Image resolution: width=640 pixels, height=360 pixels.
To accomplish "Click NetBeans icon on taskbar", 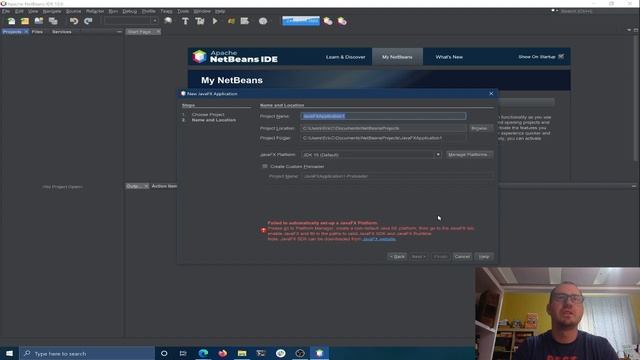I will click(319, 353).
